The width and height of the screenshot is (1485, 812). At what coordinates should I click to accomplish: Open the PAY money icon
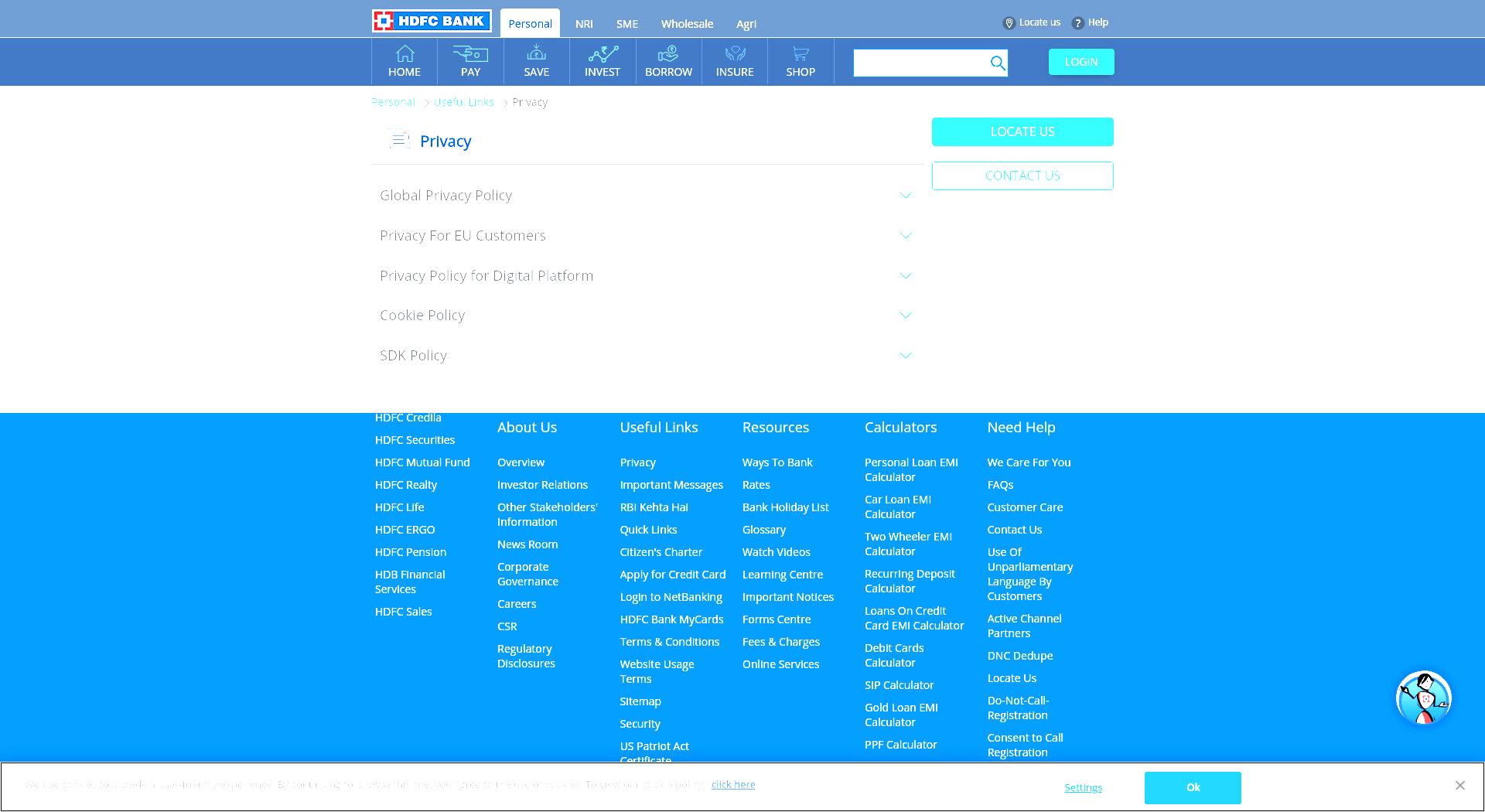(470, 53)
